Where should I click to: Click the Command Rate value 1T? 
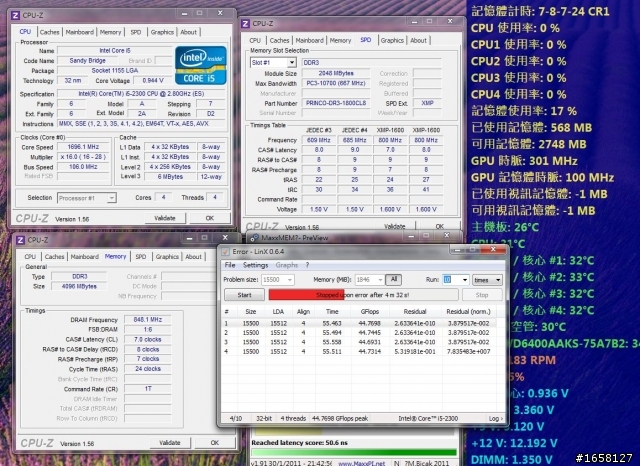point(147,389)
